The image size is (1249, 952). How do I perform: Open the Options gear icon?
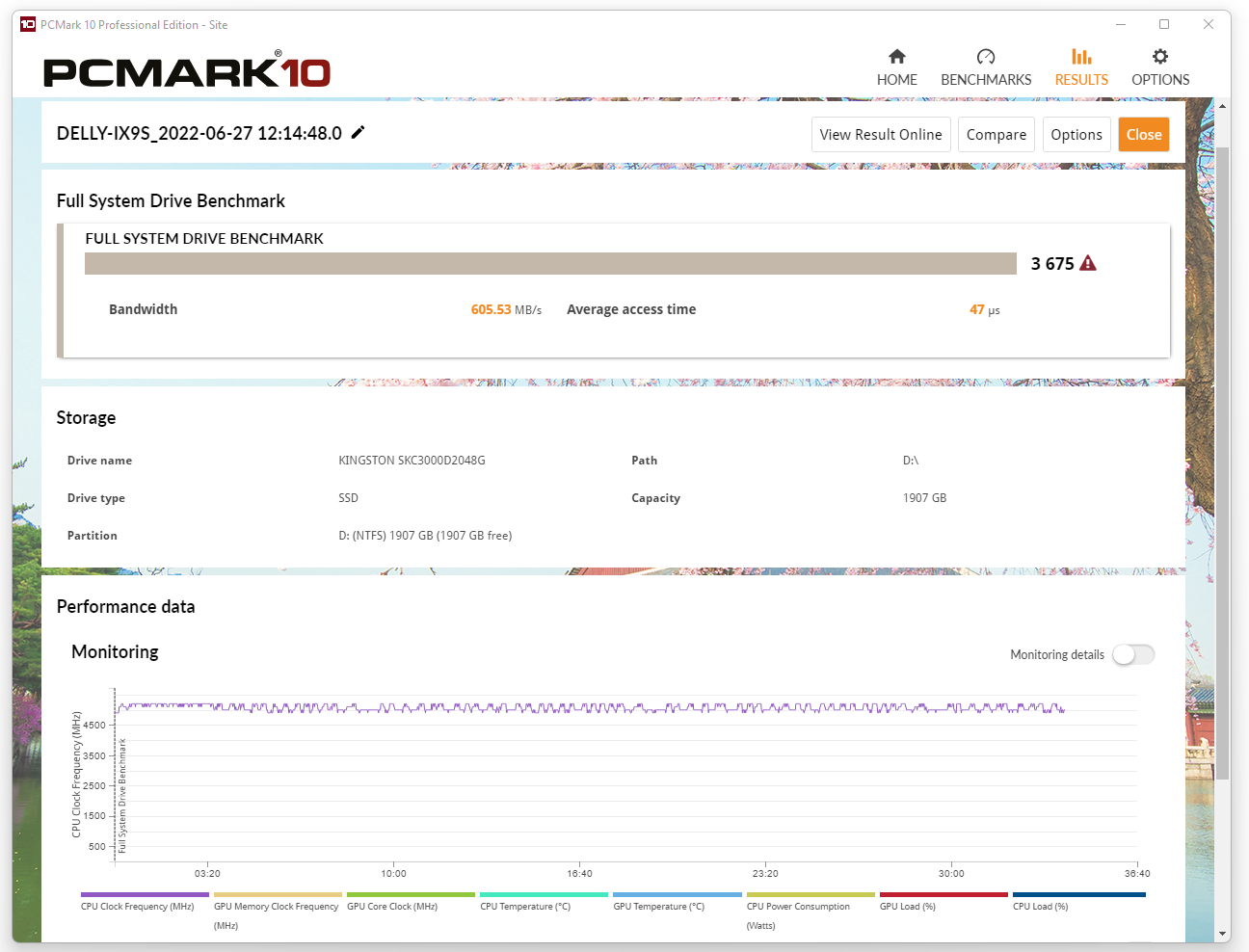(1160, 56)
